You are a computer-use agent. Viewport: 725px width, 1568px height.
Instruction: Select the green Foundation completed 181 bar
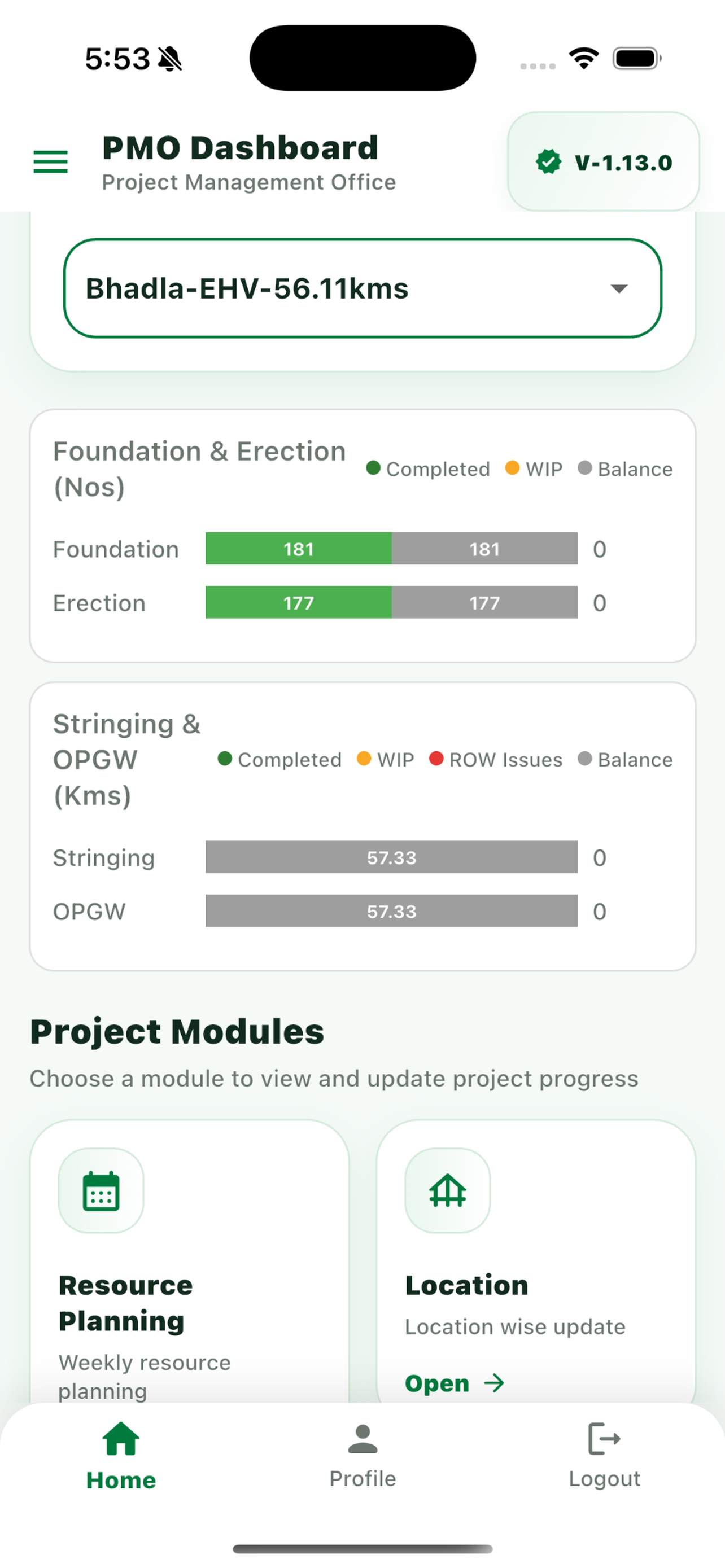(x=298, y=549)
